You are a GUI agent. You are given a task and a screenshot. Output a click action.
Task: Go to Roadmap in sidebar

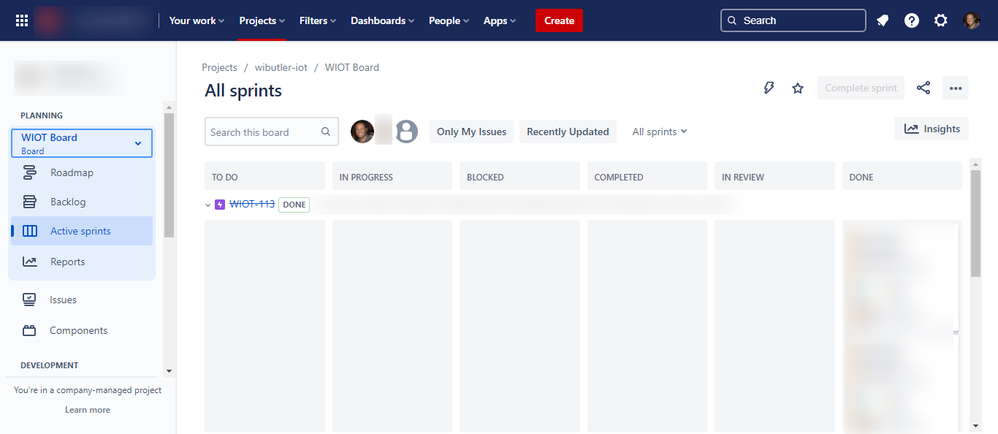(x=81, y=172)
